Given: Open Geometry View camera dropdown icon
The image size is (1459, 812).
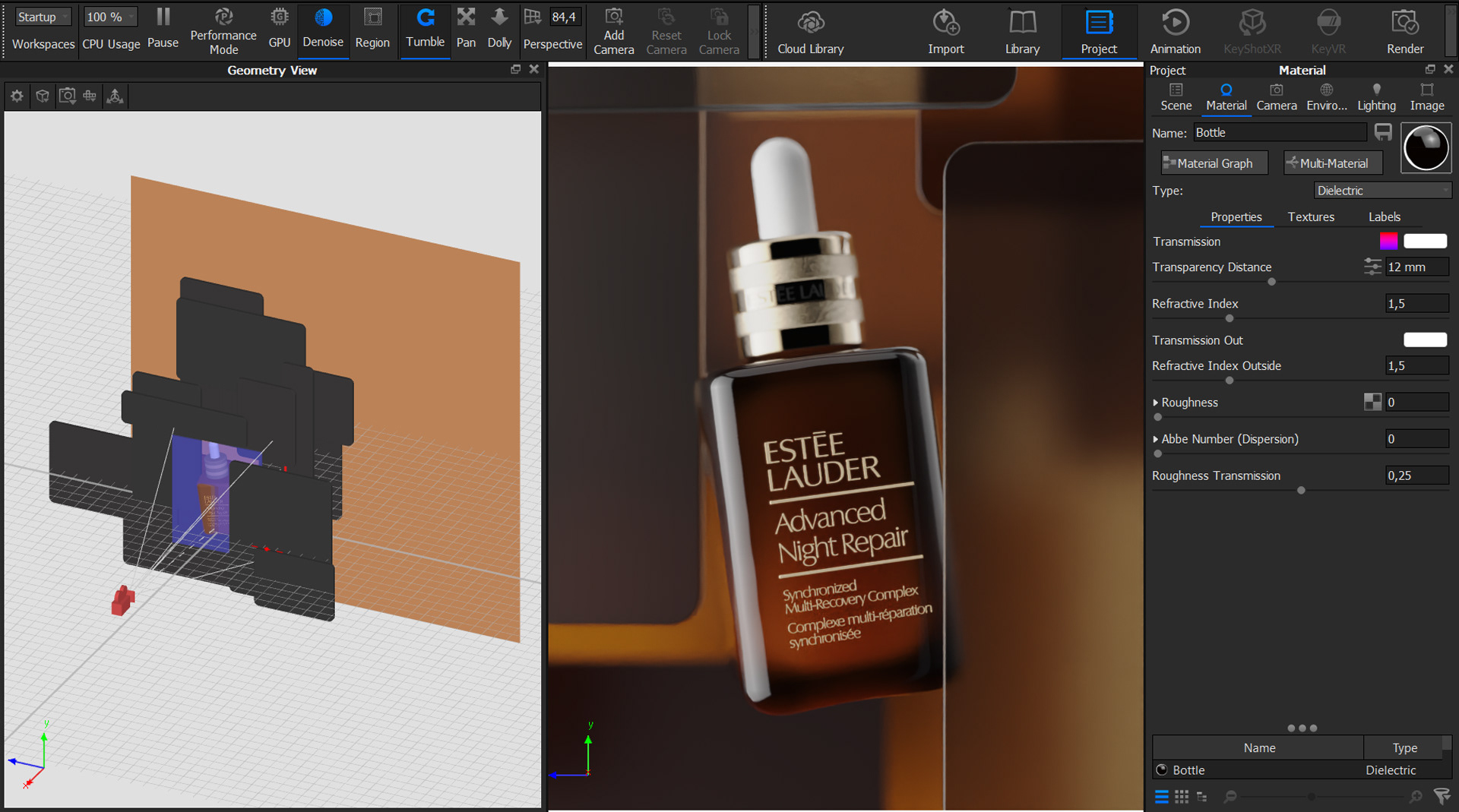Looking at the screenshot, I should [x=67, y=96].
